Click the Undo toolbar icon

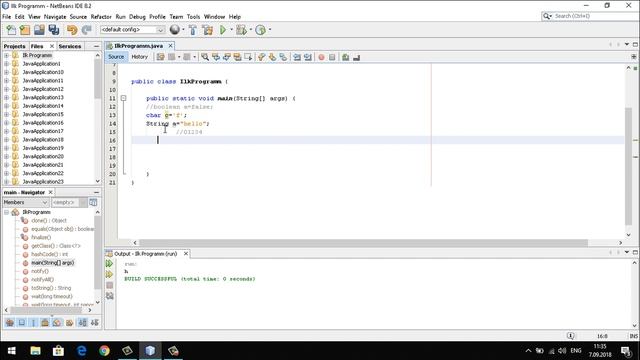click(x=72, y=30)
